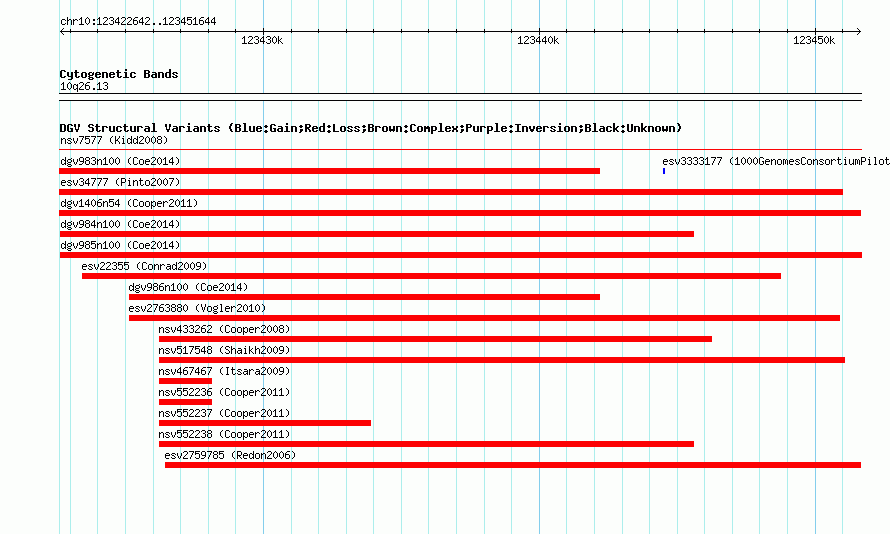Select the red nsv552237 loss bar
This screenshot has height=534, width=890.
(x=265, y=423)
